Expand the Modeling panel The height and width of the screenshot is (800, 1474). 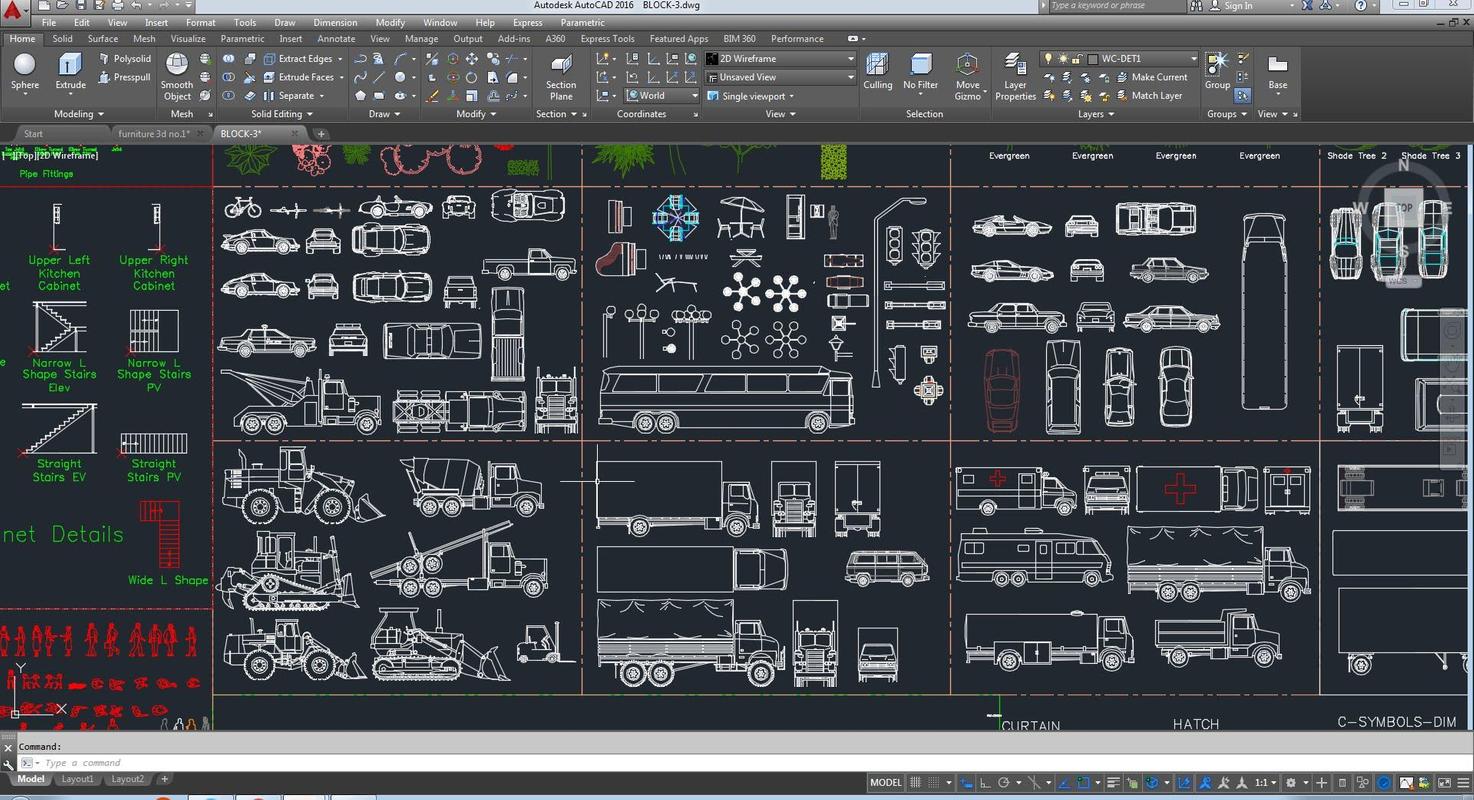click(x=79, y=114)
